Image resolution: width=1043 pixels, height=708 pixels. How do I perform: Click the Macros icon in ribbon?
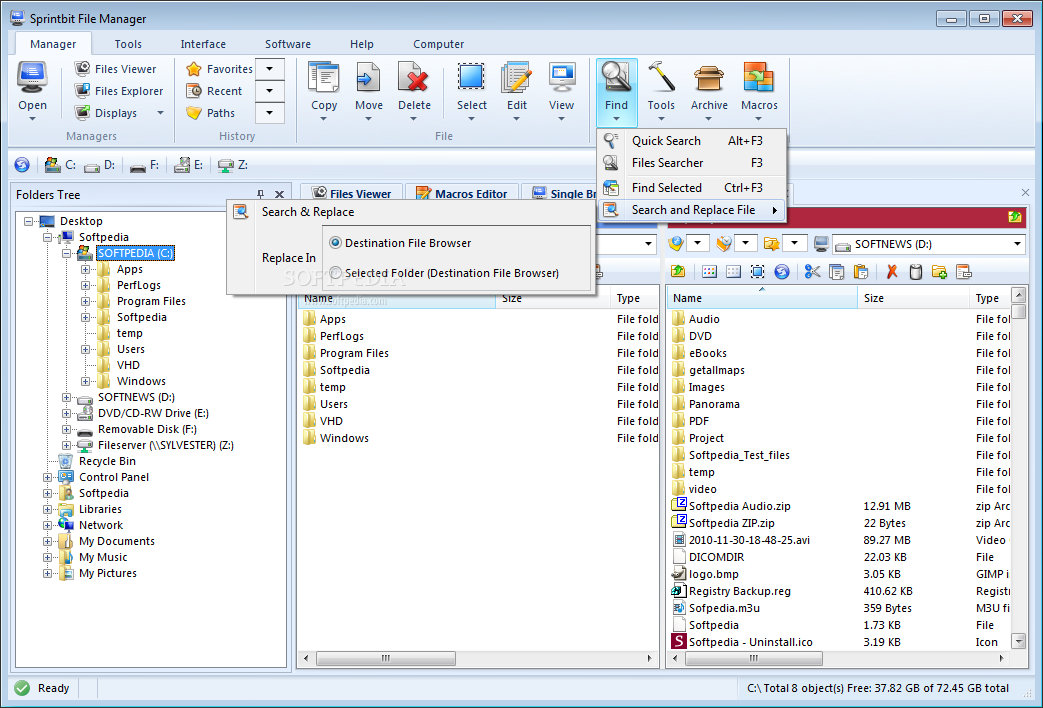pyautogui.click(x=759, y=79)
